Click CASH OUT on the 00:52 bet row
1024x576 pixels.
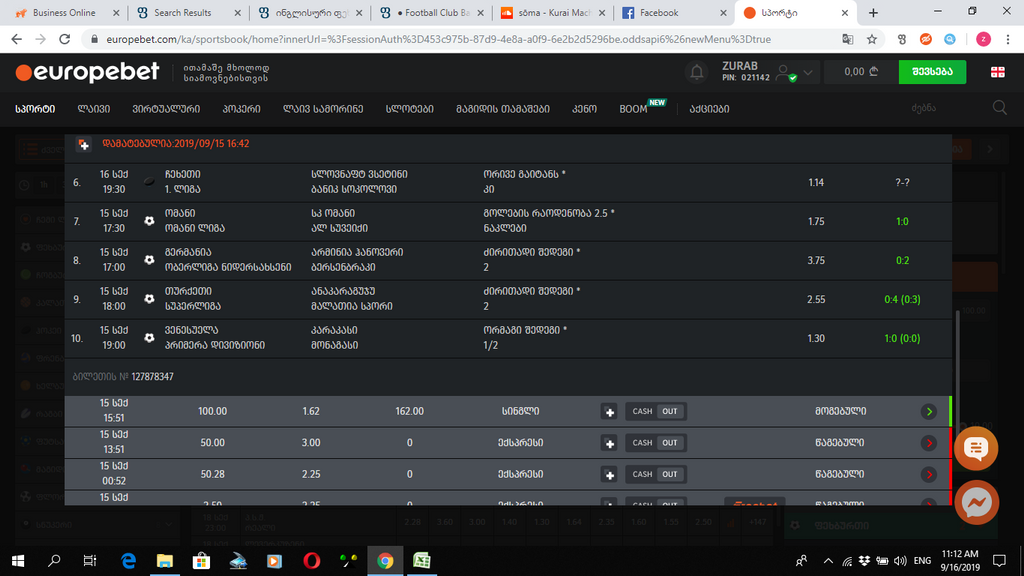pos(656,474)
